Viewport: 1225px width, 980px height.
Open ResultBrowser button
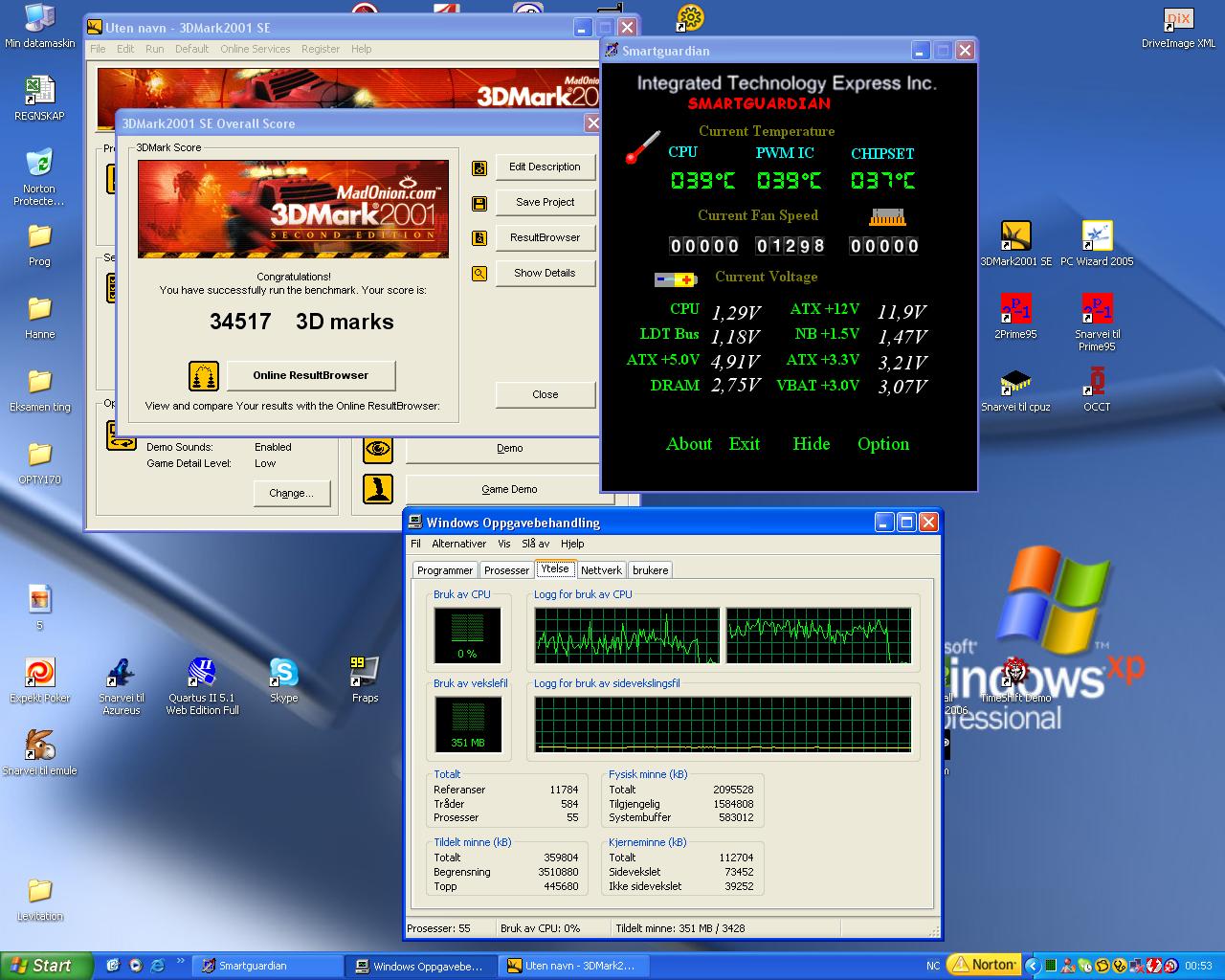pos(546,238)
